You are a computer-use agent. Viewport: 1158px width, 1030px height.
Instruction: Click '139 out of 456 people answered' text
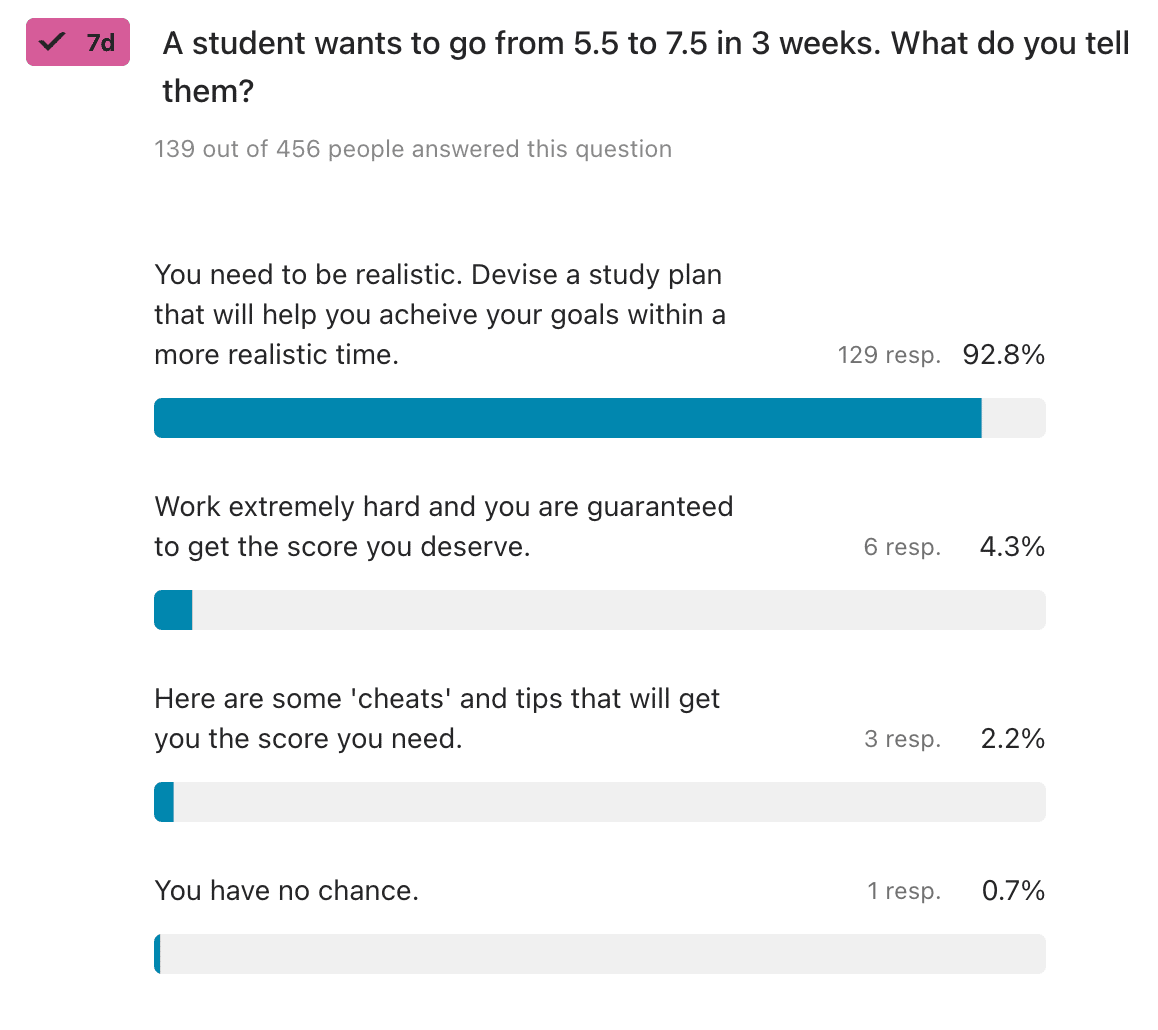(413, 149)
